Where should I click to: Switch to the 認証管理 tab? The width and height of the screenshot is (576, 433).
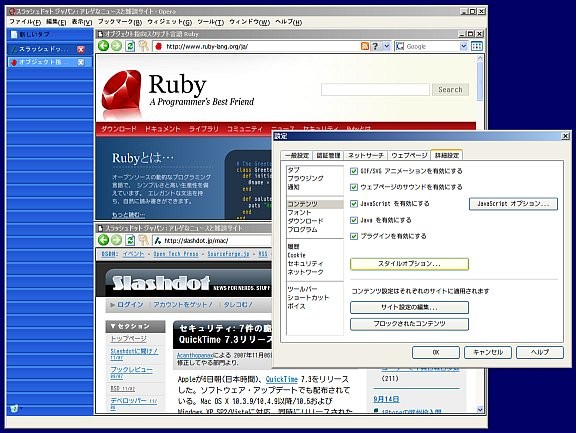[328, 155]
